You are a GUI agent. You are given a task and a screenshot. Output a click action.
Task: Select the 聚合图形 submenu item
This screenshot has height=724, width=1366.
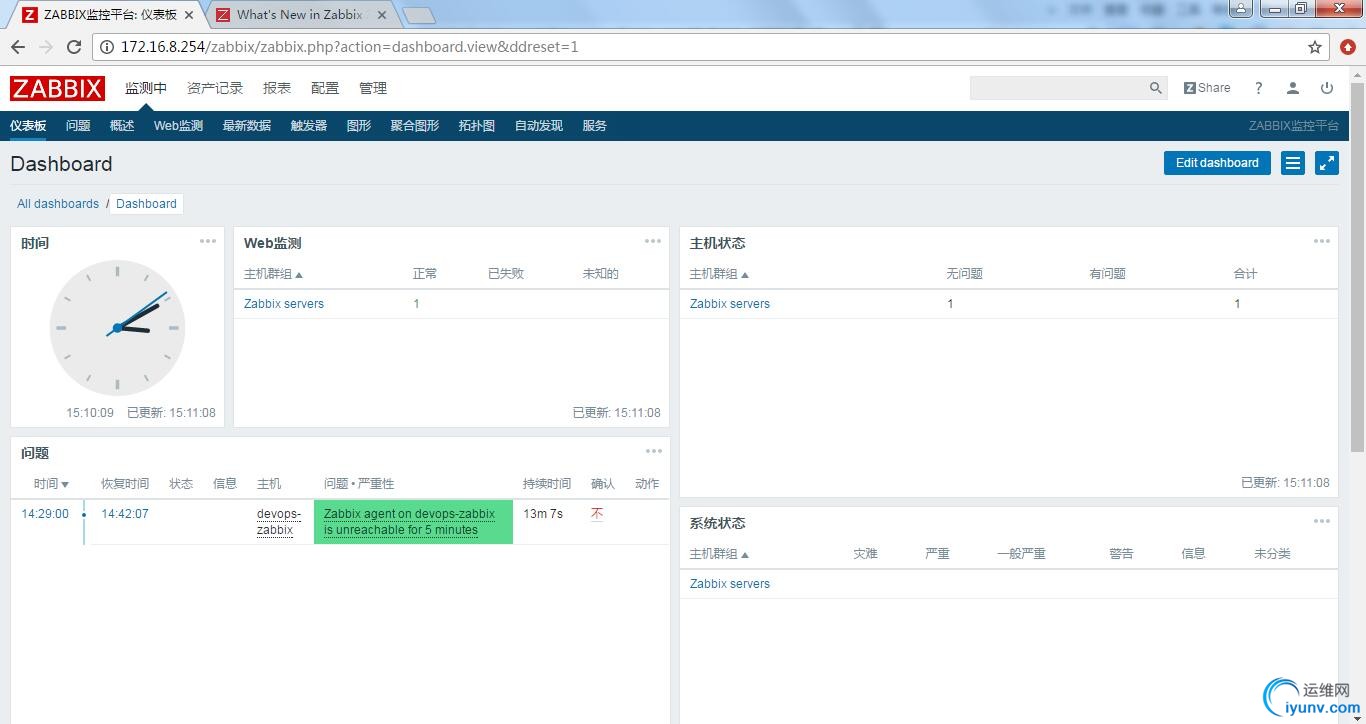(415, 126)
